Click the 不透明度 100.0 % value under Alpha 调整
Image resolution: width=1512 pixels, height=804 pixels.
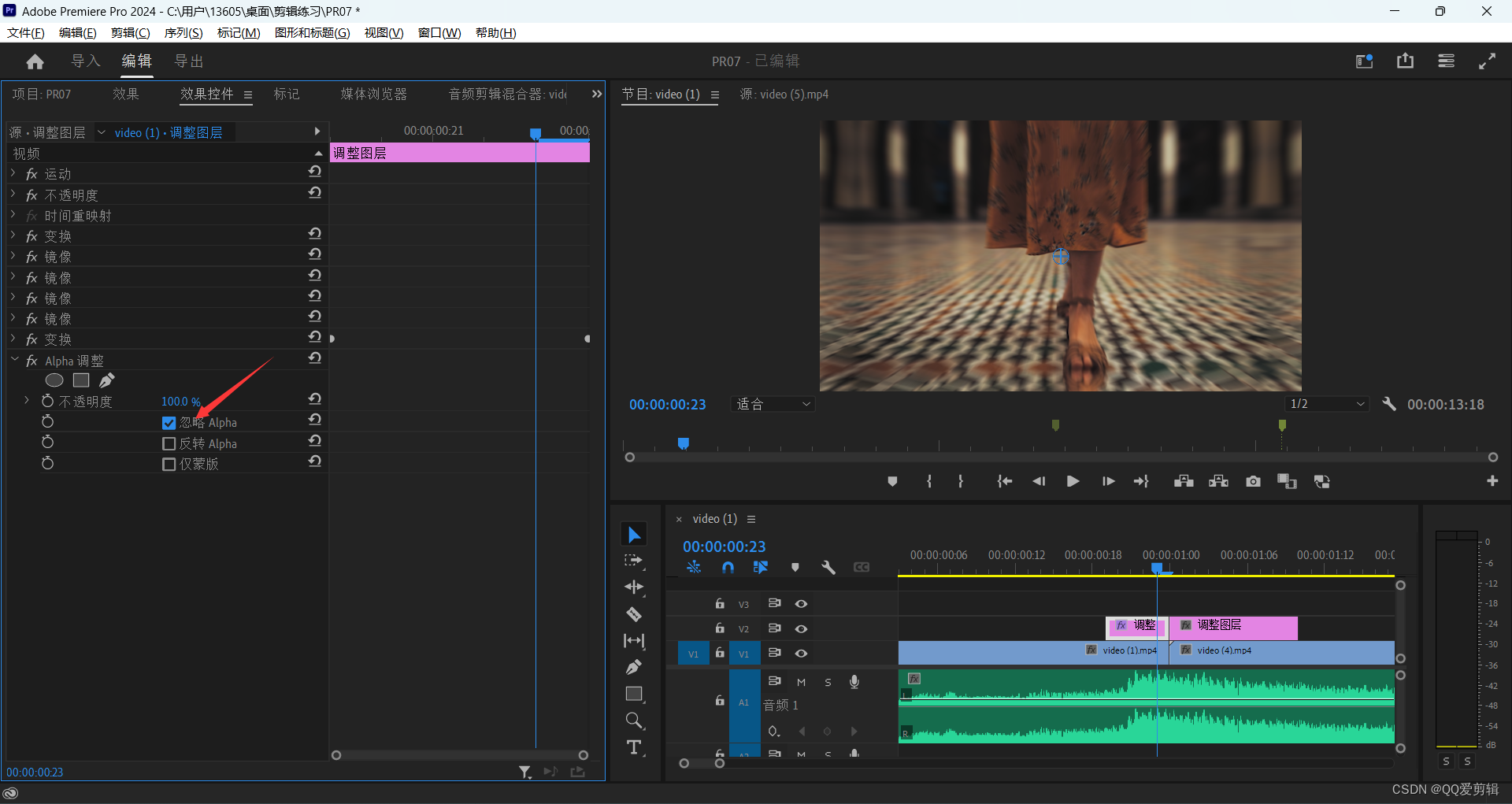pos(180,402)
